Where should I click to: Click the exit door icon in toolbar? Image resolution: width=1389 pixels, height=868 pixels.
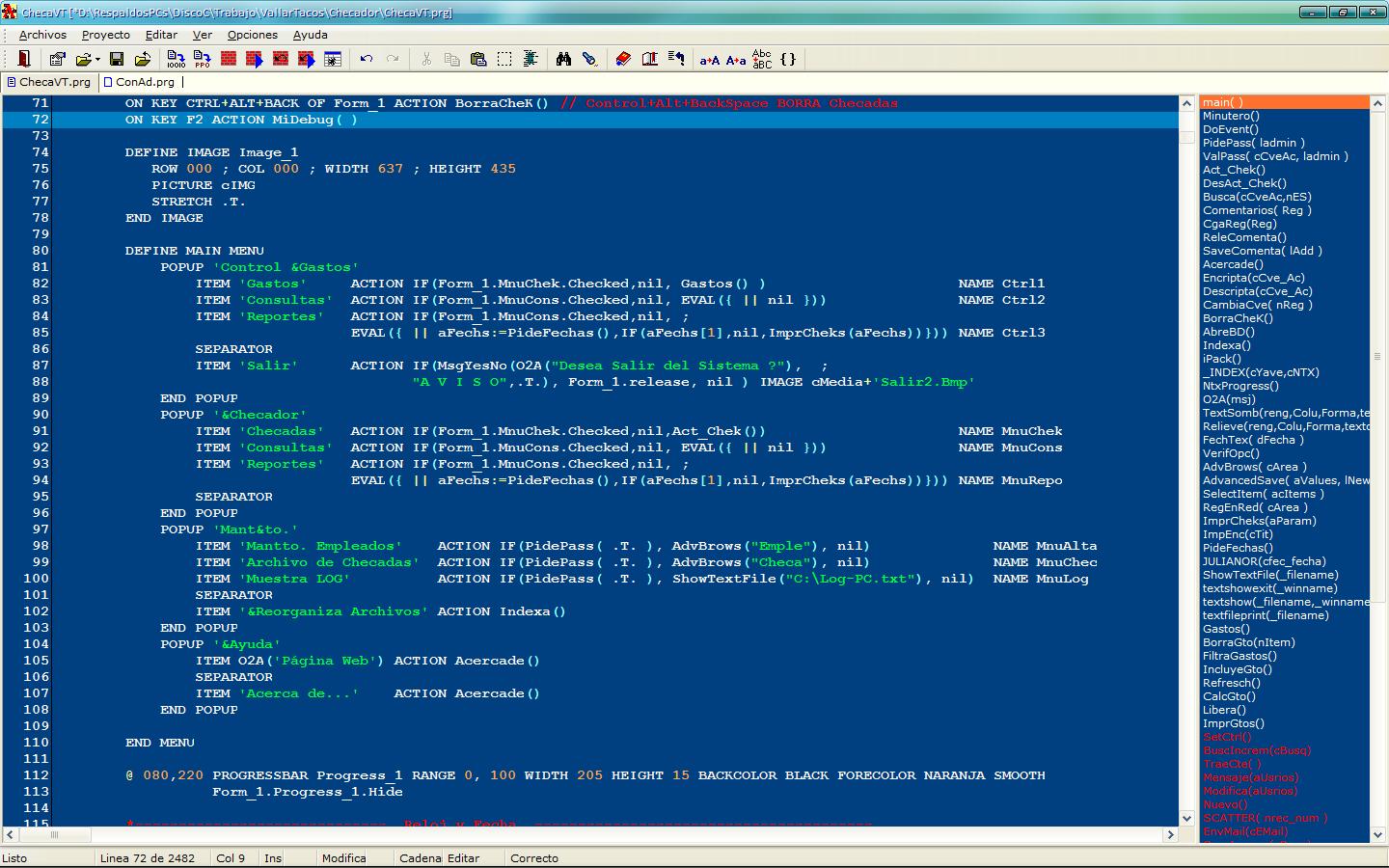tap(24, 59)
